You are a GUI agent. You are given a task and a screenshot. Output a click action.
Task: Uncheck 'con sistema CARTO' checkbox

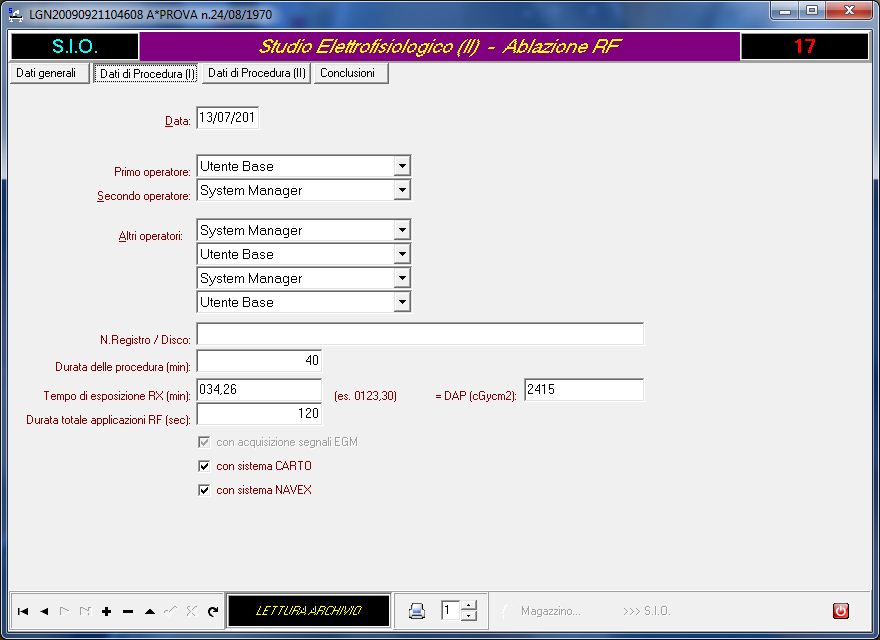(204, 466)
